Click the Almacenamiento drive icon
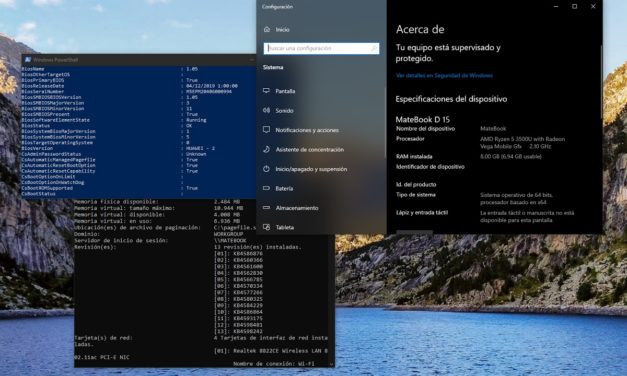This screenshot has width=627, height=376. (x=266, y=208)
